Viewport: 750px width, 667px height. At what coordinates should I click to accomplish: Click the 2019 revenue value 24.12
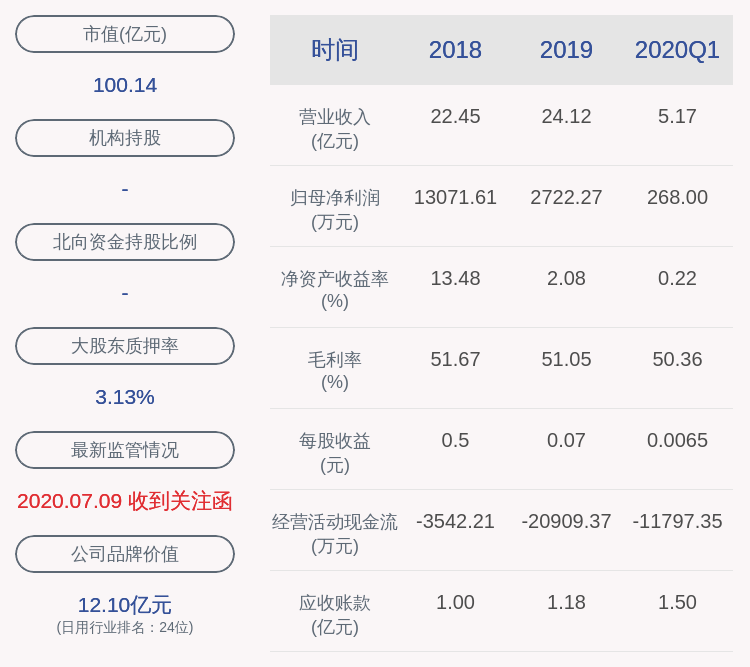pos(566,117)
